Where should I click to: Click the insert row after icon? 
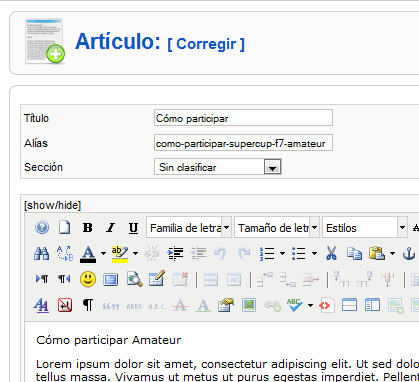click(x=288, y=279)
